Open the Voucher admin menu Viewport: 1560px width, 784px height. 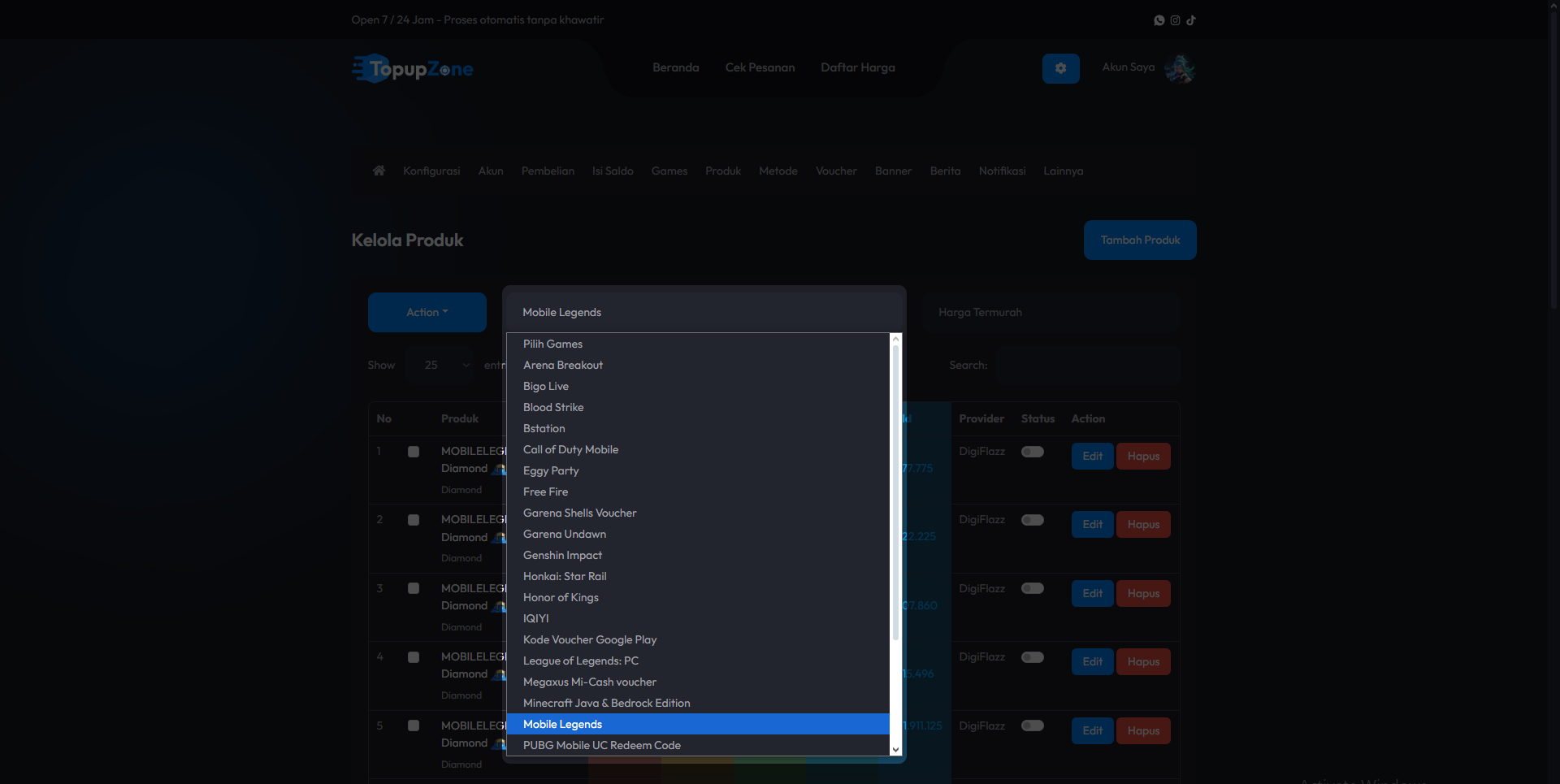click(x=836, y=171)
